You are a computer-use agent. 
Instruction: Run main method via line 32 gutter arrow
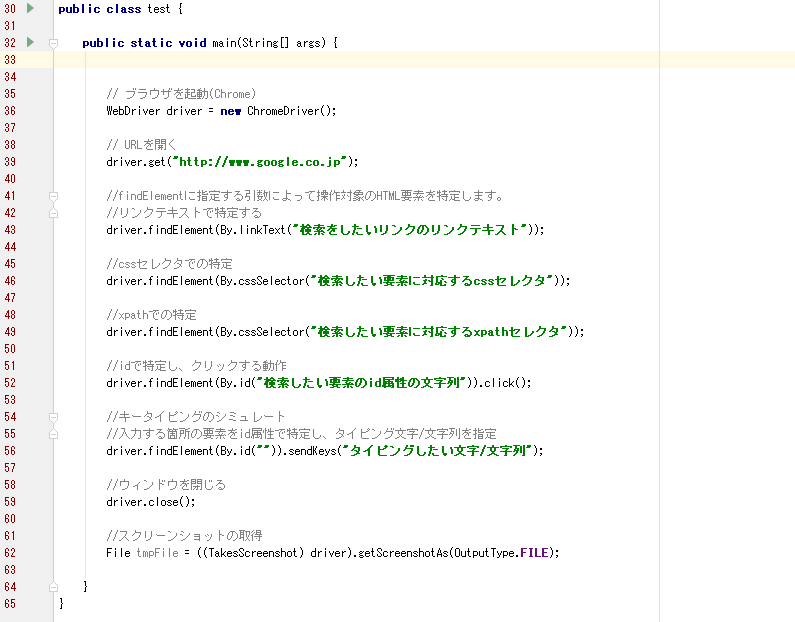click(x=30, y=42)
